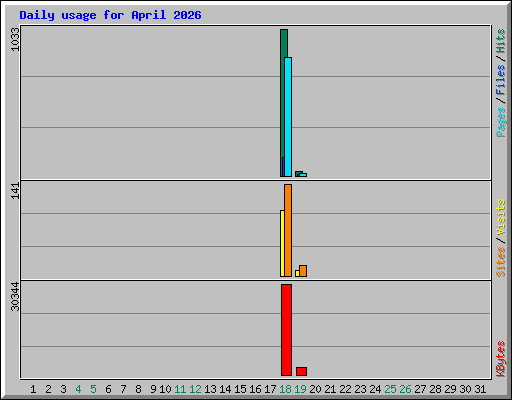Click the orange Sites bar for day 19
The width and height of the screenshot is (512, 400).
coord(303,271)
